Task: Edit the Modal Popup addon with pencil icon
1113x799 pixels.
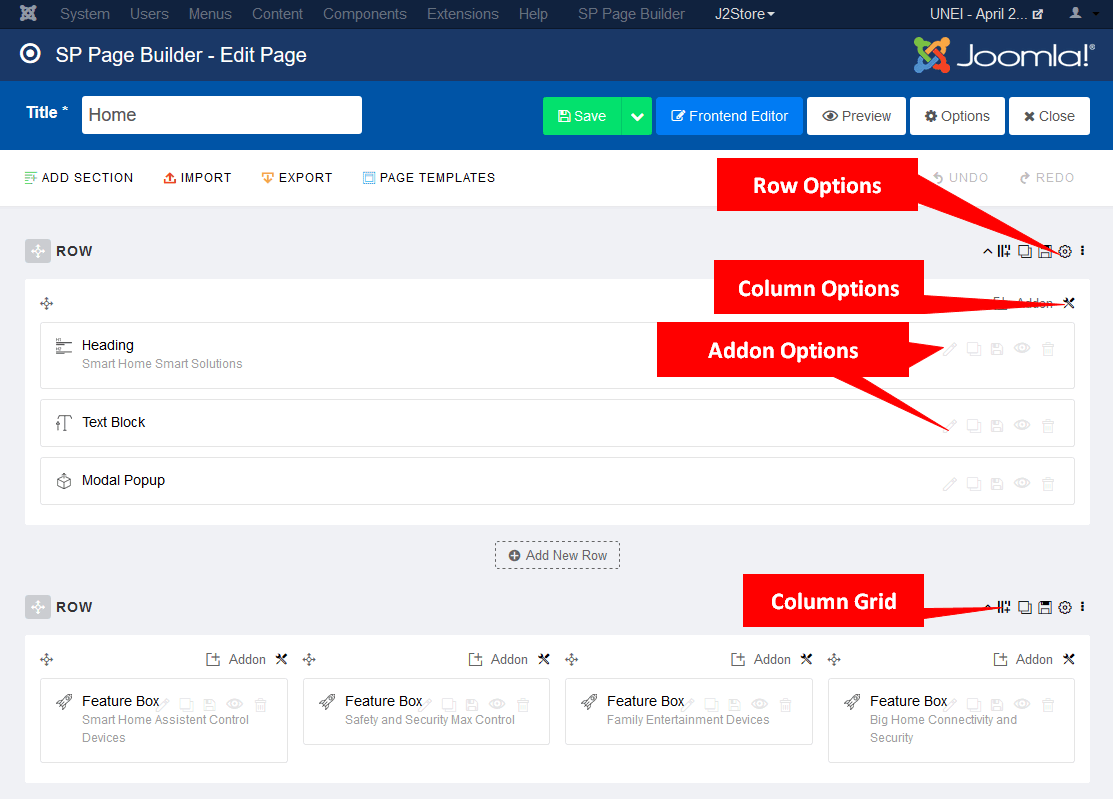Action: (x=950, y=484)
